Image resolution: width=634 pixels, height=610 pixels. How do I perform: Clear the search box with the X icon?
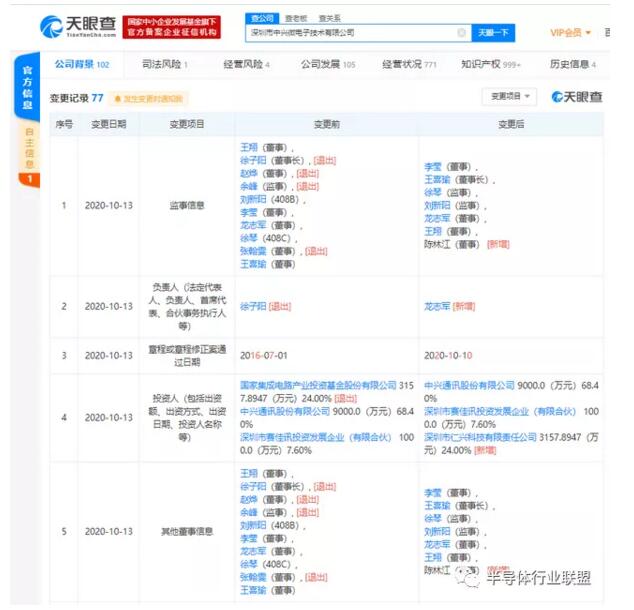tap(461, 33)
